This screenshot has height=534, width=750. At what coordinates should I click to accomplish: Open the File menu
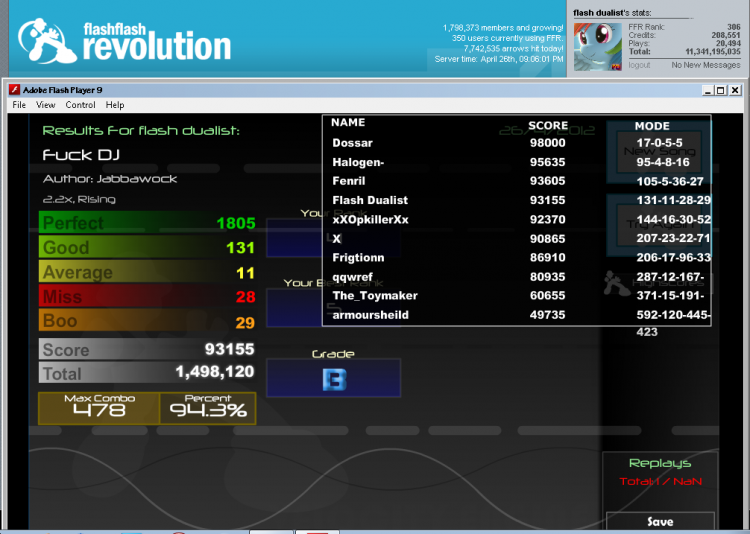[19, 105]
